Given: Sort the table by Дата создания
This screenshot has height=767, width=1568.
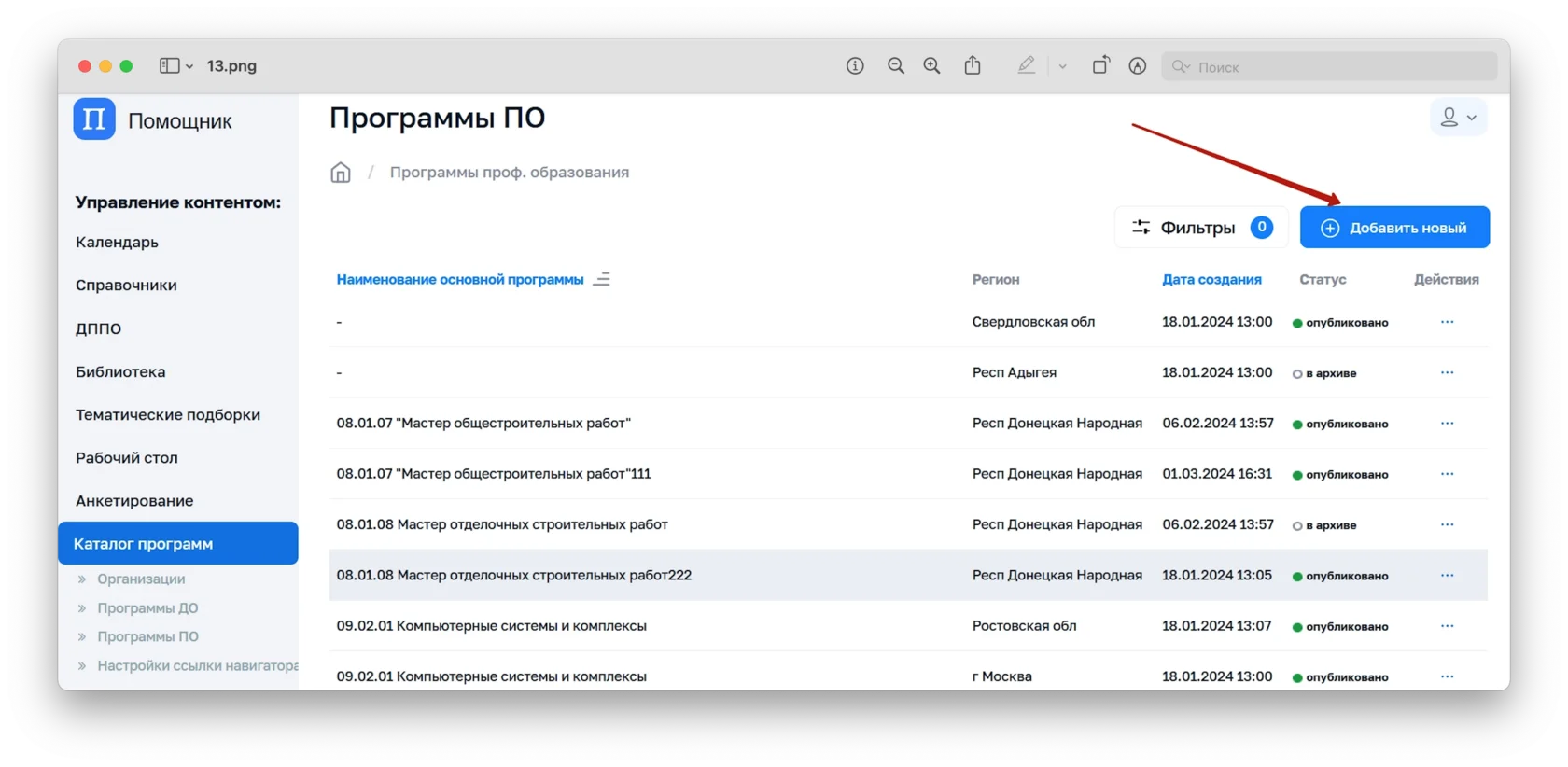Looking at the screenshot, I should pos(1211,280).
